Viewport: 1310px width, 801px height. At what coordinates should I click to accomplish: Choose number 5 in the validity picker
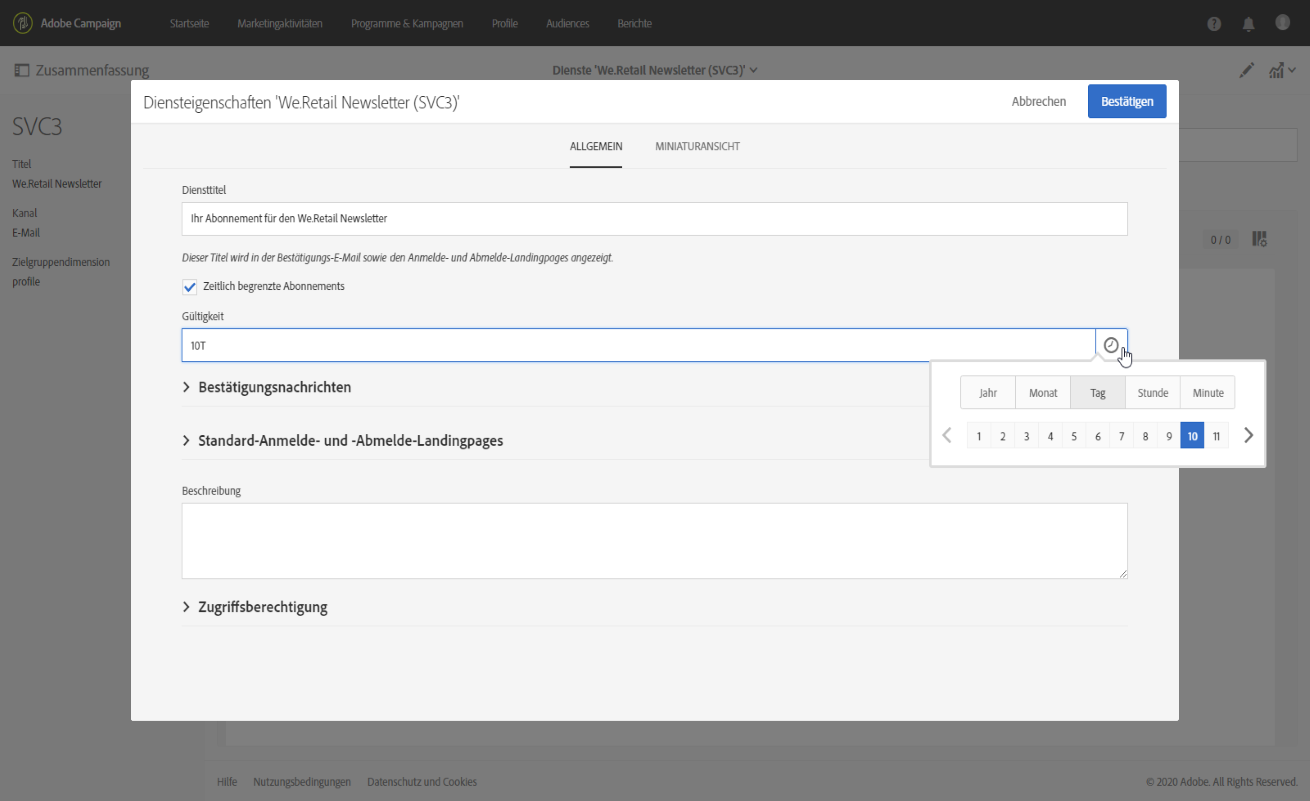[x=1074, y=436]
